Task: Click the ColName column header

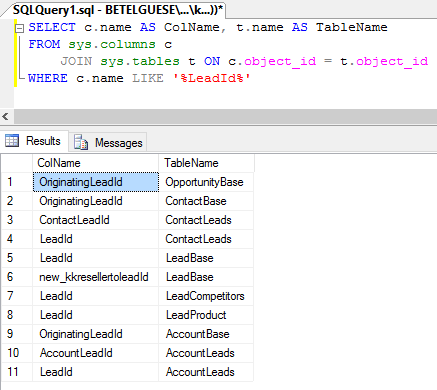Action: 96,163
